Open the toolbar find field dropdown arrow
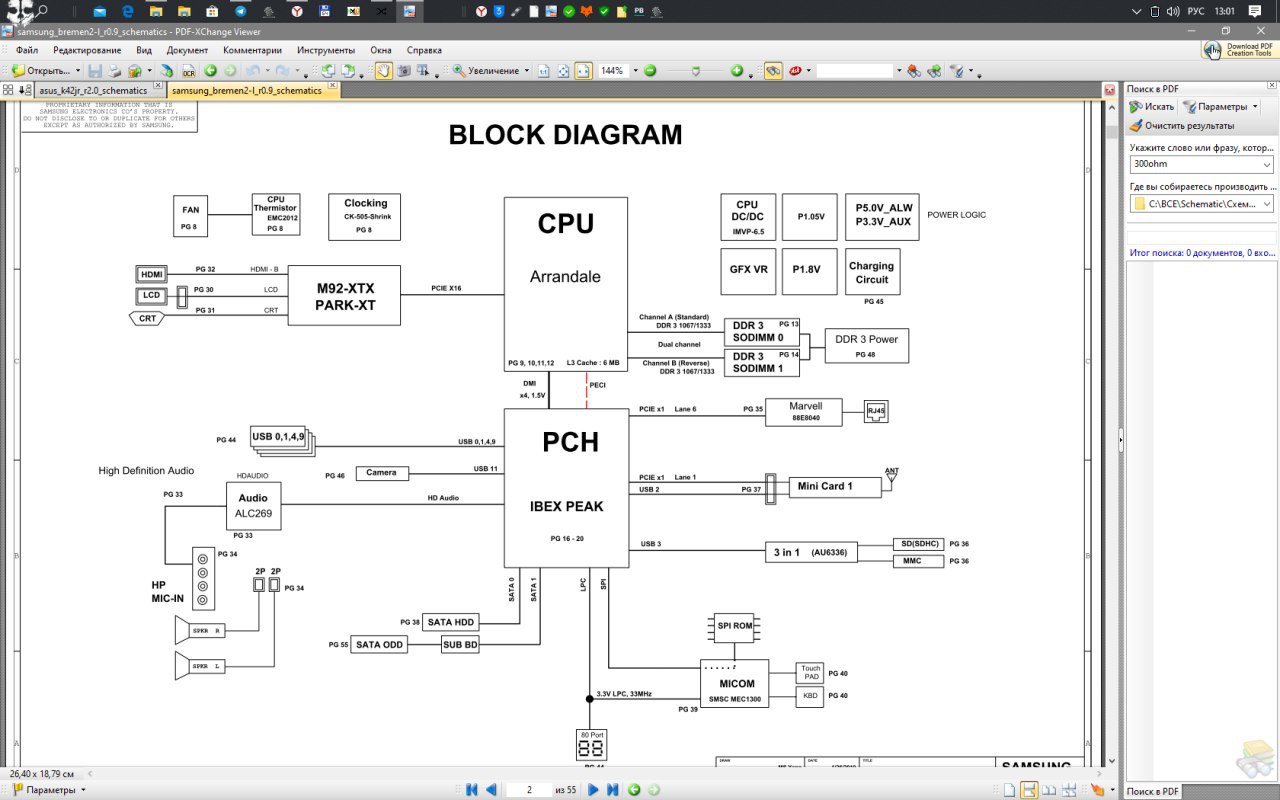 pyautogui.click(x=899, y=71)
